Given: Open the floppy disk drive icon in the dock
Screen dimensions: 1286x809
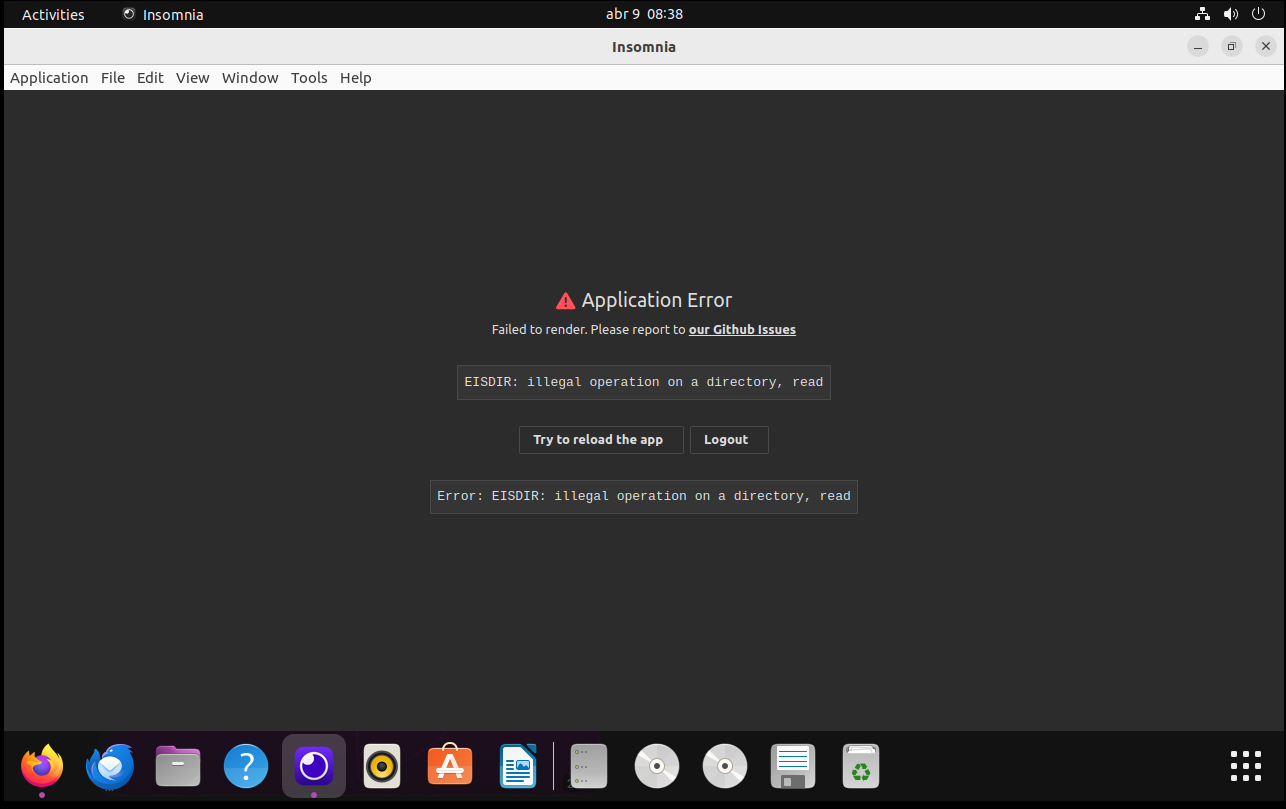Looking at the screenshot, I should 793,767.
